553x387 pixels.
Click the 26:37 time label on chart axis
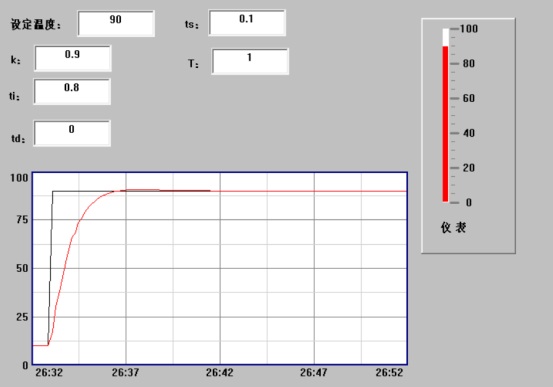tap(126, 373)
